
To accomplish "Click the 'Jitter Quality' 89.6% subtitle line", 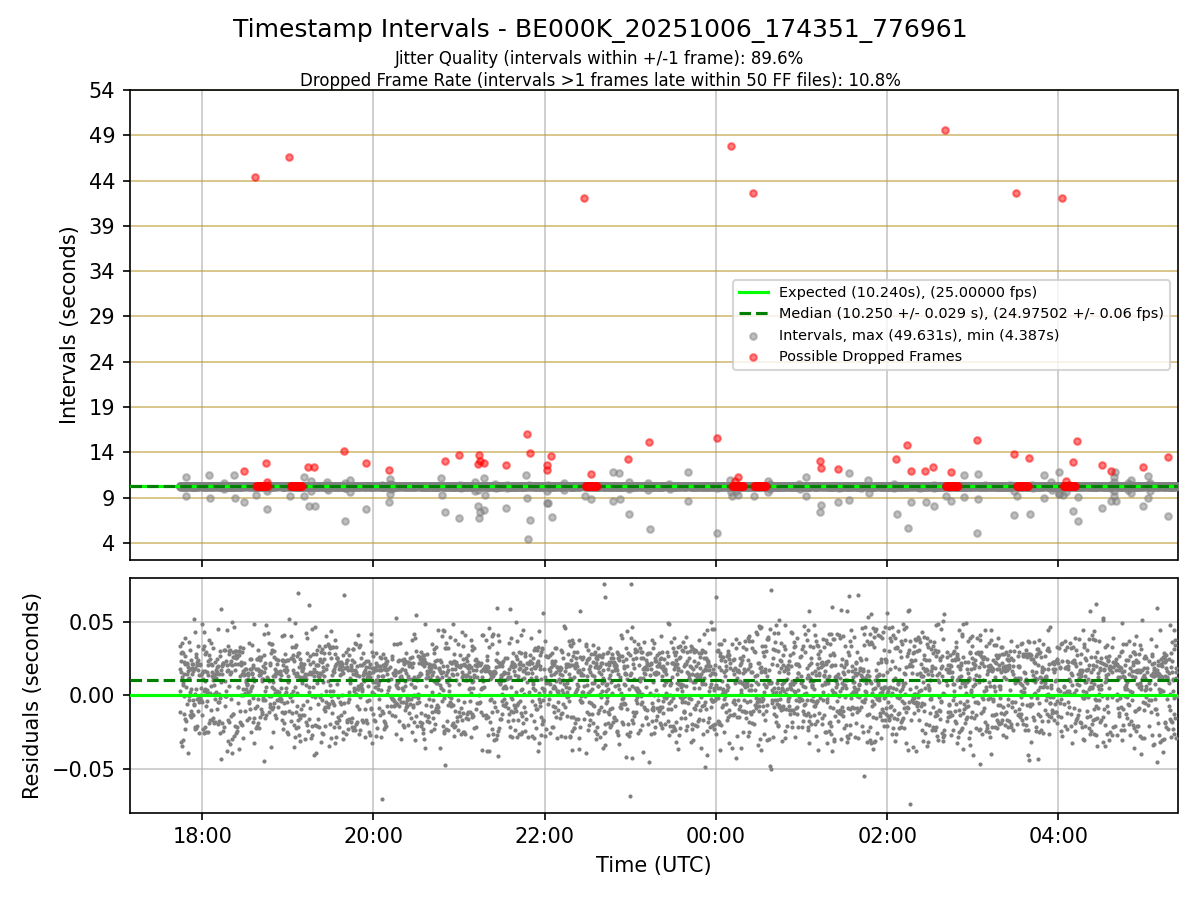I will pos(599,58).
